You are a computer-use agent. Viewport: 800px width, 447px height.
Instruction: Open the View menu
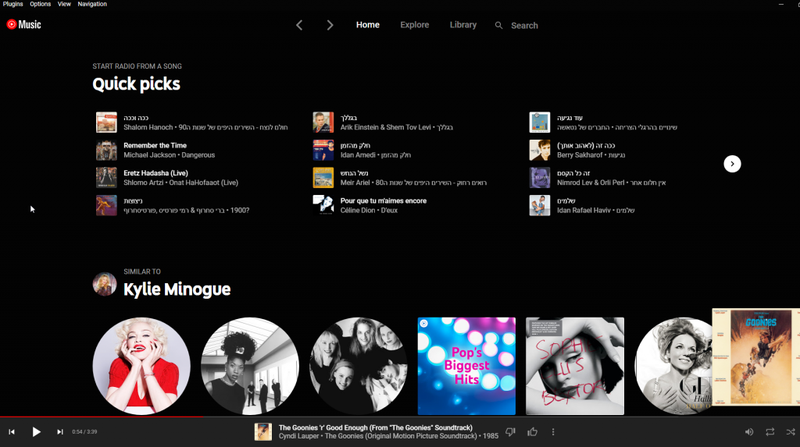pos(64,4)
